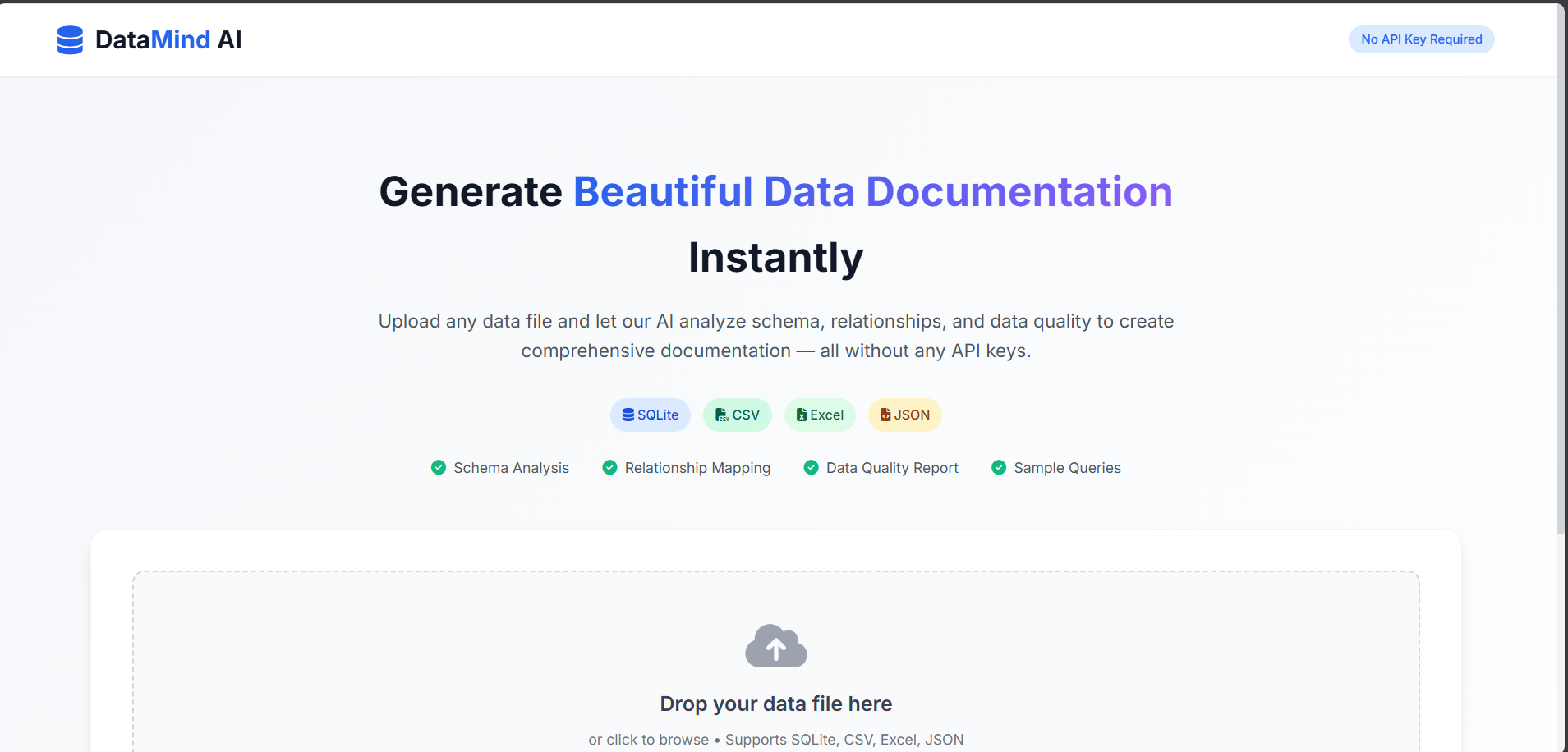Click the Data Quality Report progress indicator

(x=811, y=467)
